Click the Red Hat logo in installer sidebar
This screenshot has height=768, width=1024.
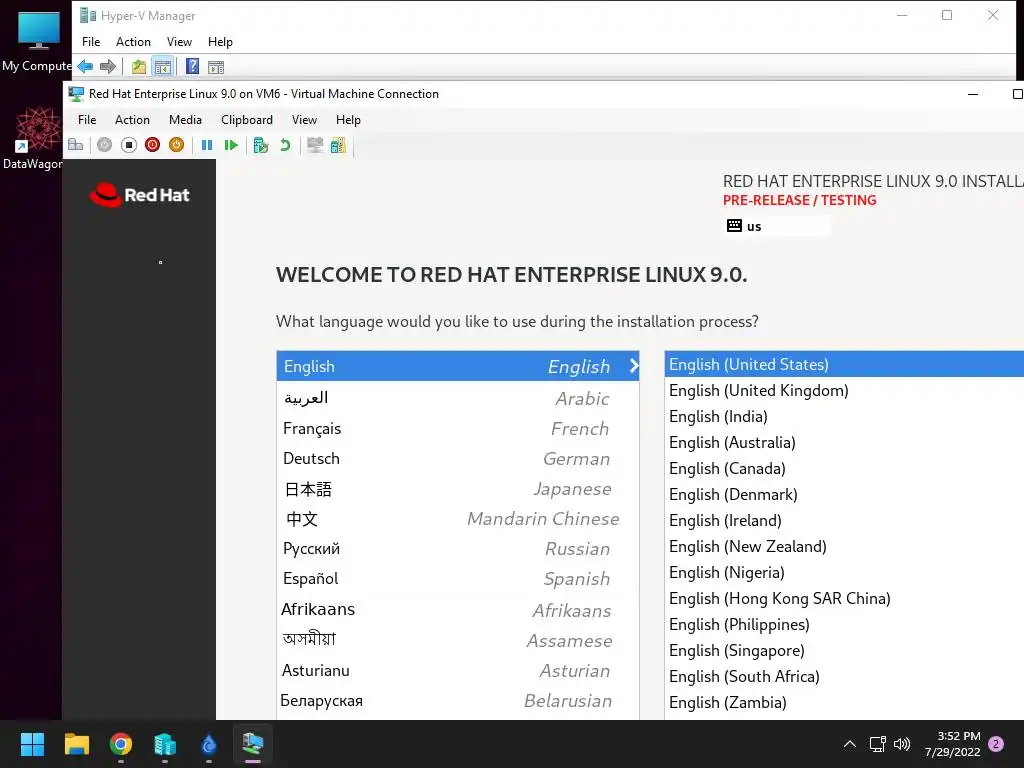tap(140, 195)
